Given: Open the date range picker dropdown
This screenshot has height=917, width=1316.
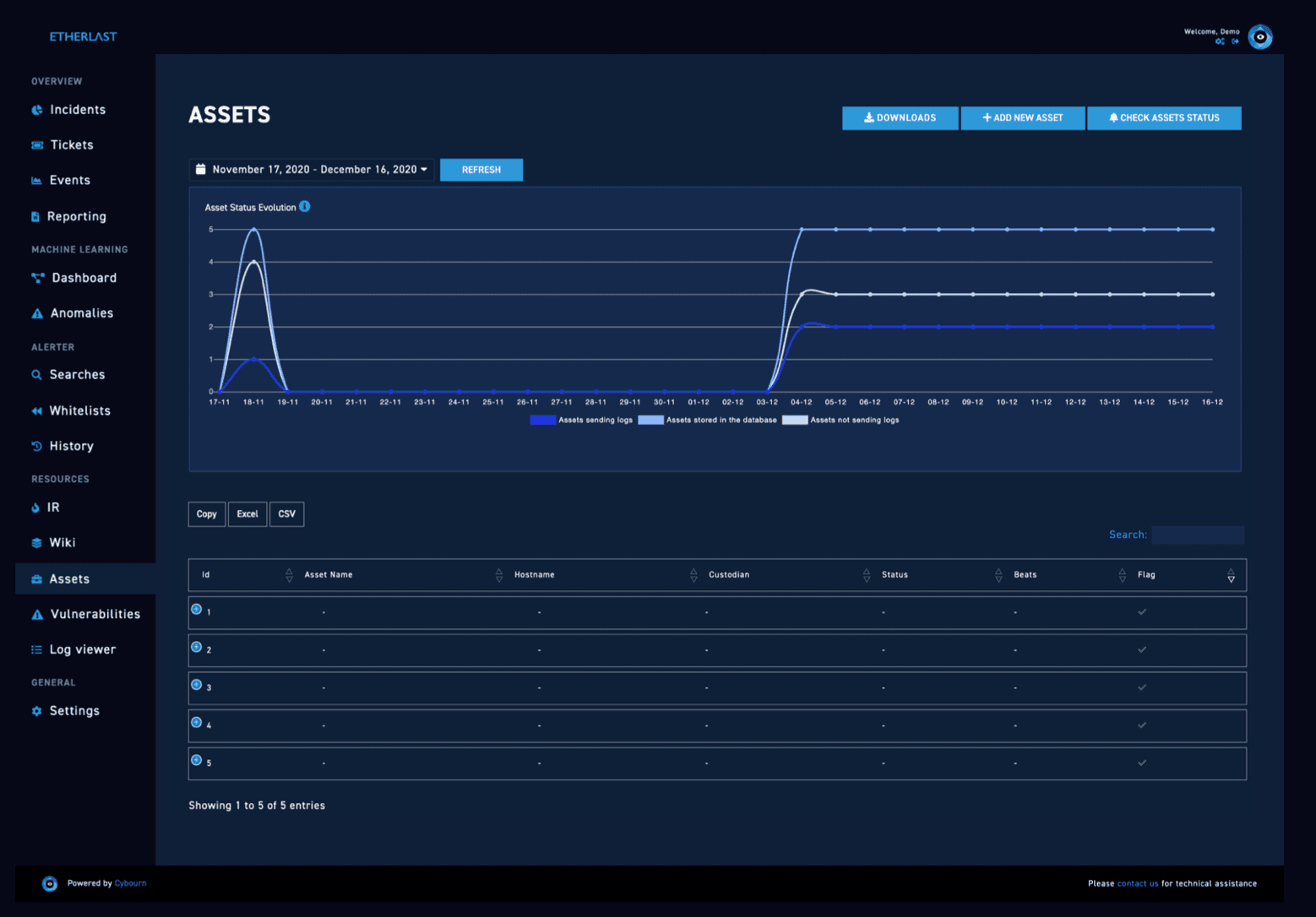Looking at the screenshot, I should (312, 170).
